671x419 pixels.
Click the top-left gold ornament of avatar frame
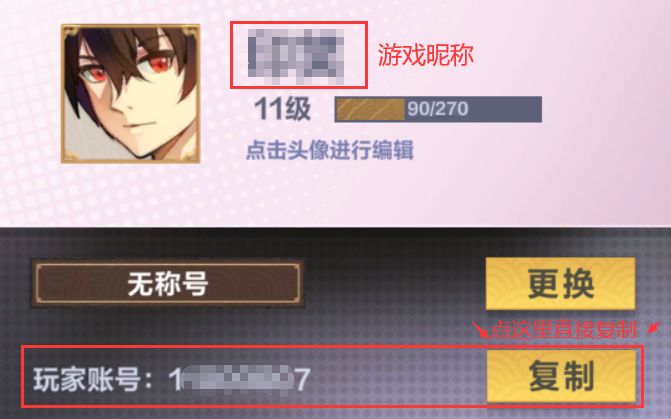tap(71, 33)
